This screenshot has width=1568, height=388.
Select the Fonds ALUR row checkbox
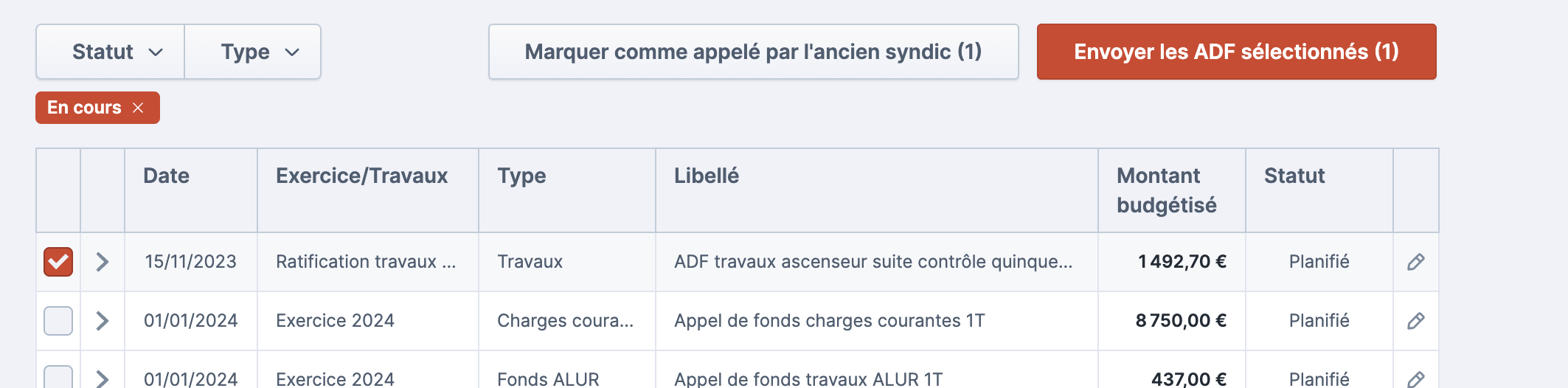pyautogui.click(x=58, y=377)
